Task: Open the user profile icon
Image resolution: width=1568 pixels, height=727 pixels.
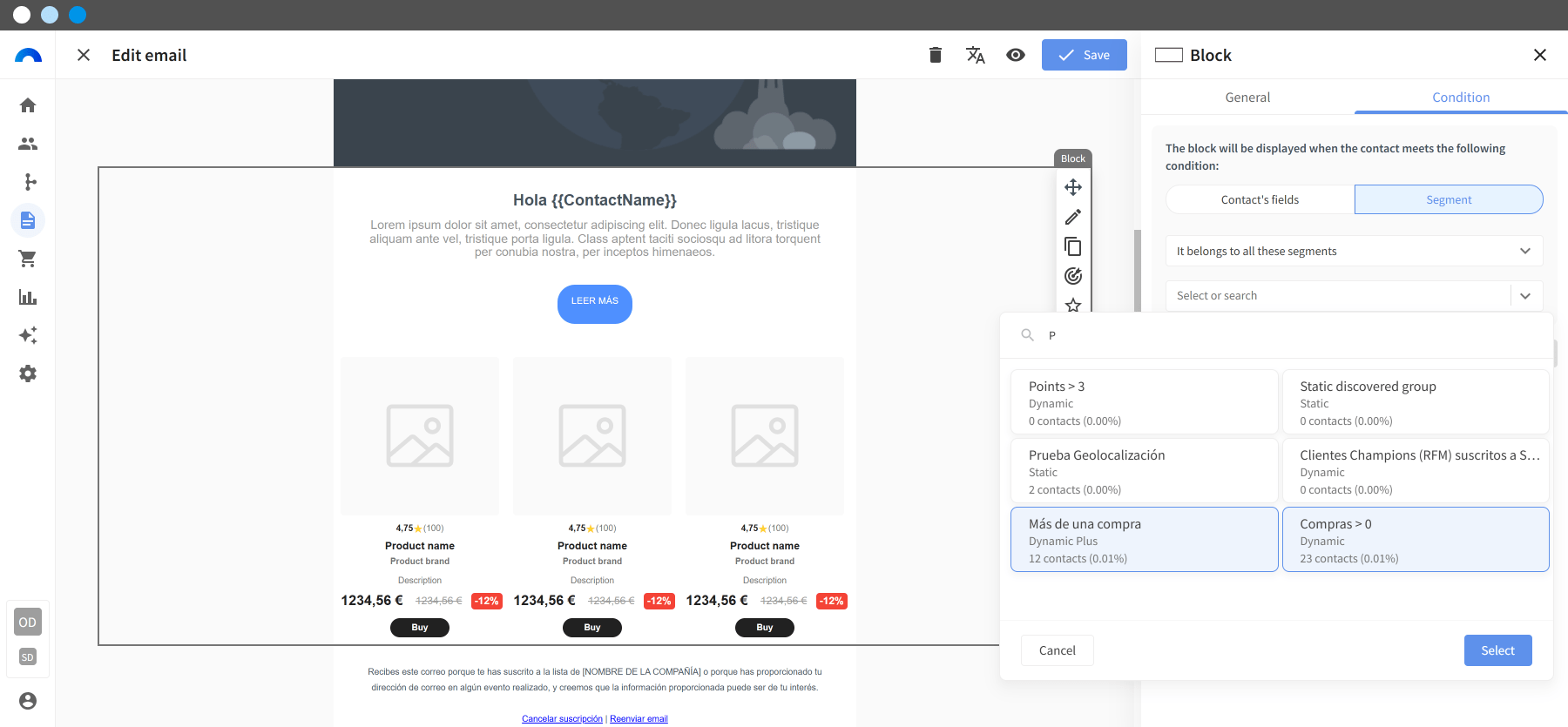Action: point(28,701)
